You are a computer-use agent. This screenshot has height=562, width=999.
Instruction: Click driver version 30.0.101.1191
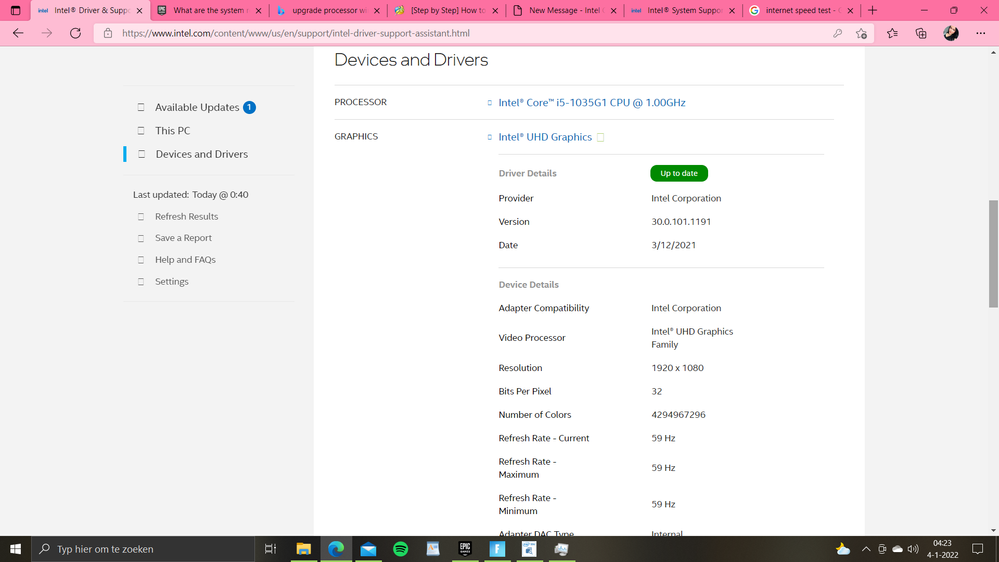[680, 222]
